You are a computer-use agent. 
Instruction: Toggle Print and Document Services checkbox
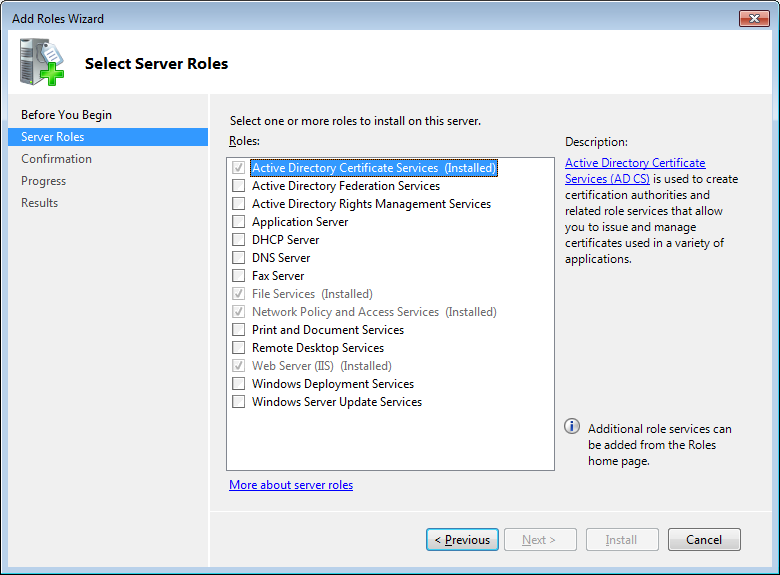[x=238, y=330]
